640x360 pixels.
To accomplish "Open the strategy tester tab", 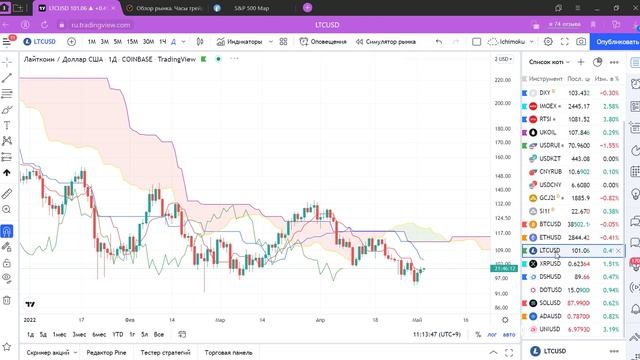I will [165, 352].
